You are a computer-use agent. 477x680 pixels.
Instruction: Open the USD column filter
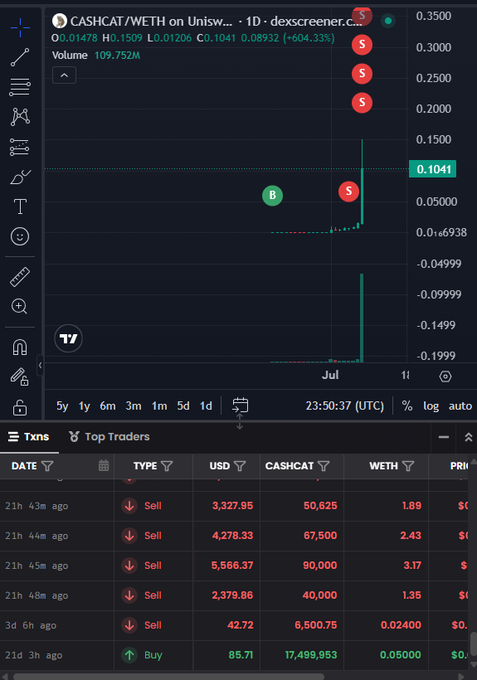click(x=239, y=466)
